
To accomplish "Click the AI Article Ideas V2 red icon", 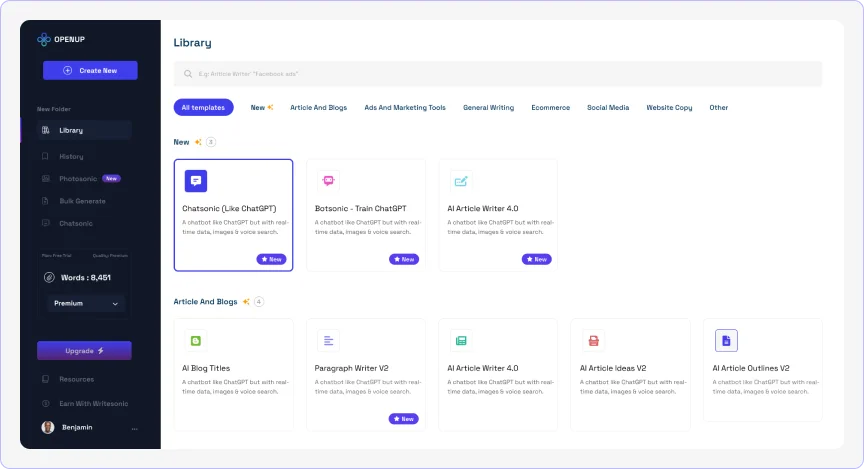I will pyautogui.click(x=593, y=341).
